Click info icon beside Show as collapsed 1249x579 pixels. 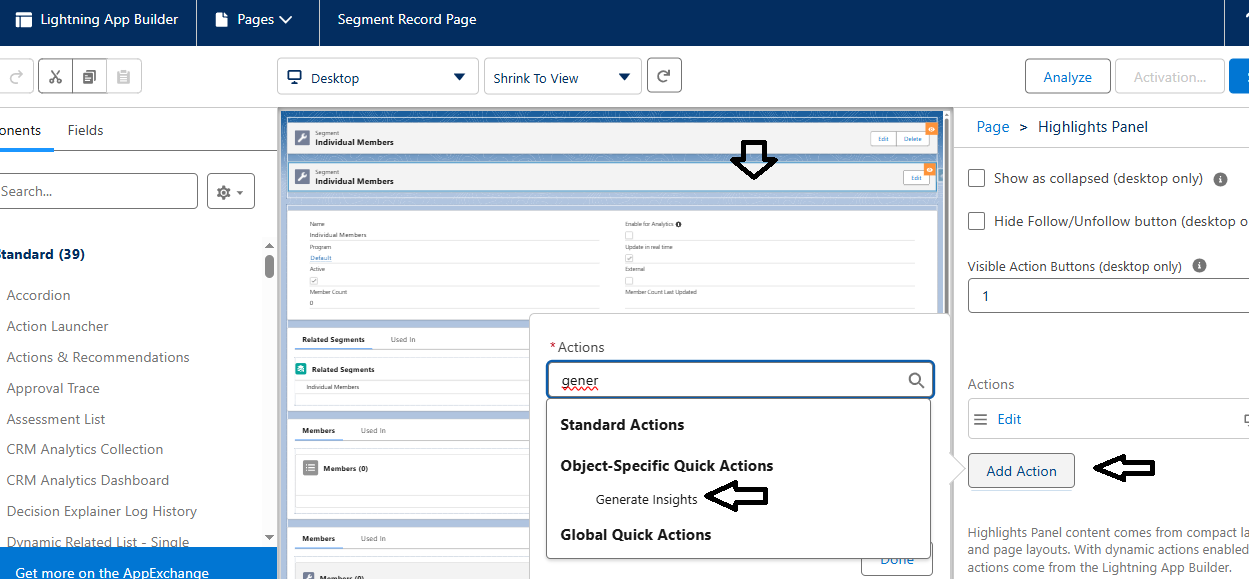(1220, 179)
